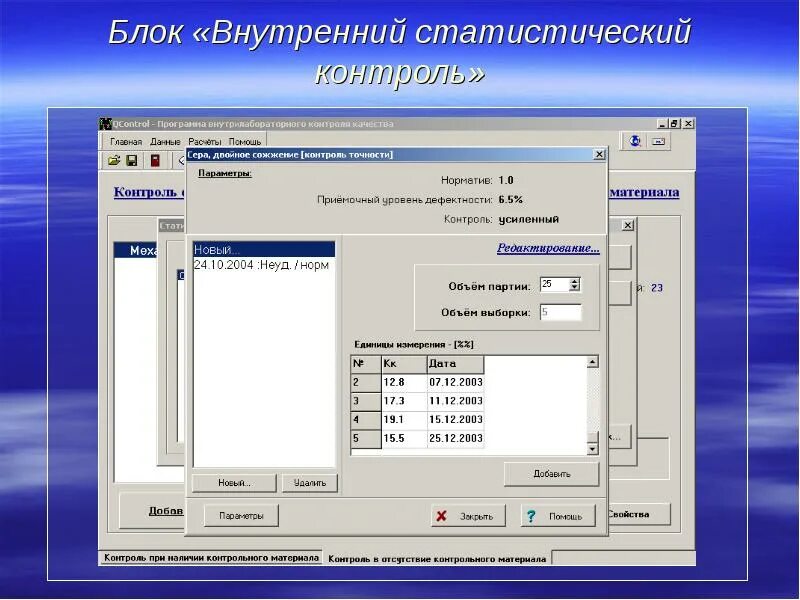Image resolution: width=800 pixels, height=600 pixels.
Task: Select the cell with value 15.5
Action: (x=404, y=439)
